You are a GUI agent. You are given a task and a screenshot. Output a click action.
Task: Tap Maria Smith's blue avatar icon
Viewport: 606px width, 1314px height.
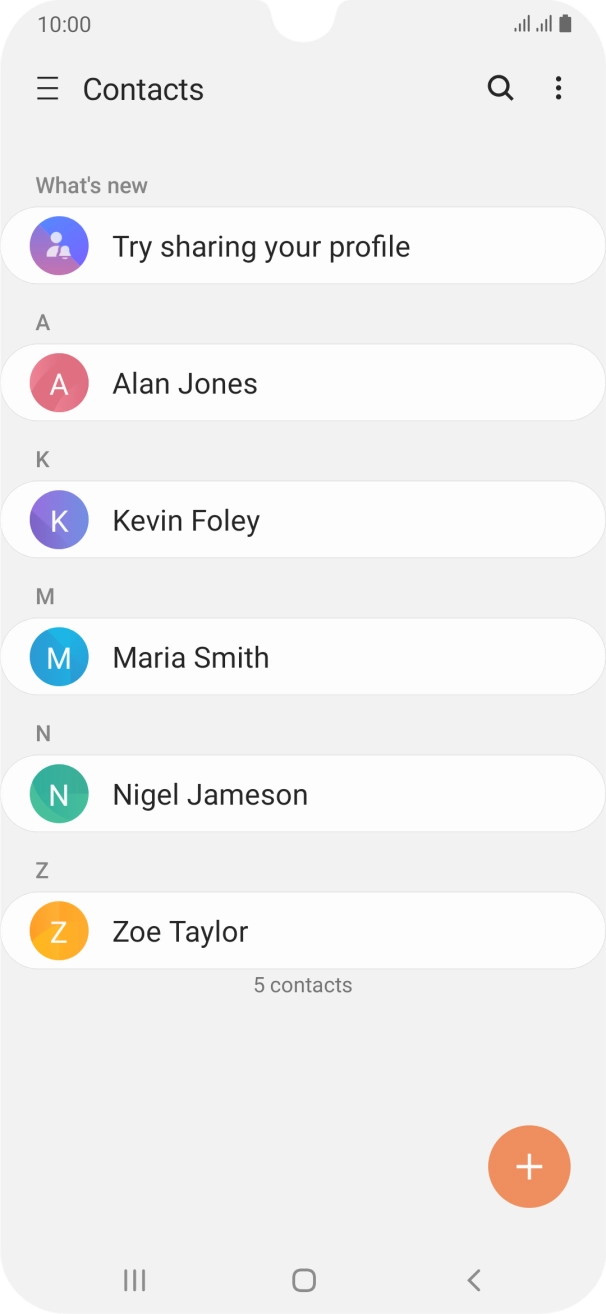point(57,656)
